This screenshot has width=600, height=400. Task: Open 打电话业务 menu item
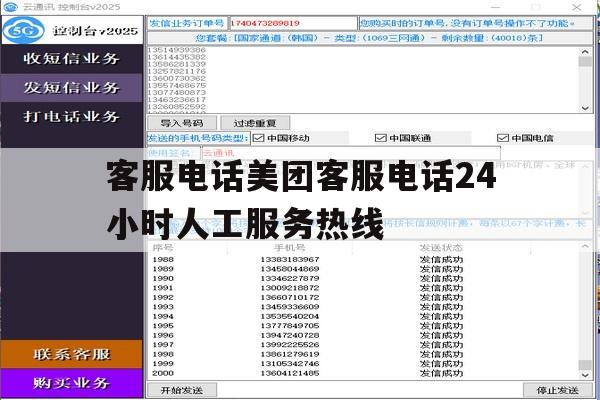[x=72, y=116]
